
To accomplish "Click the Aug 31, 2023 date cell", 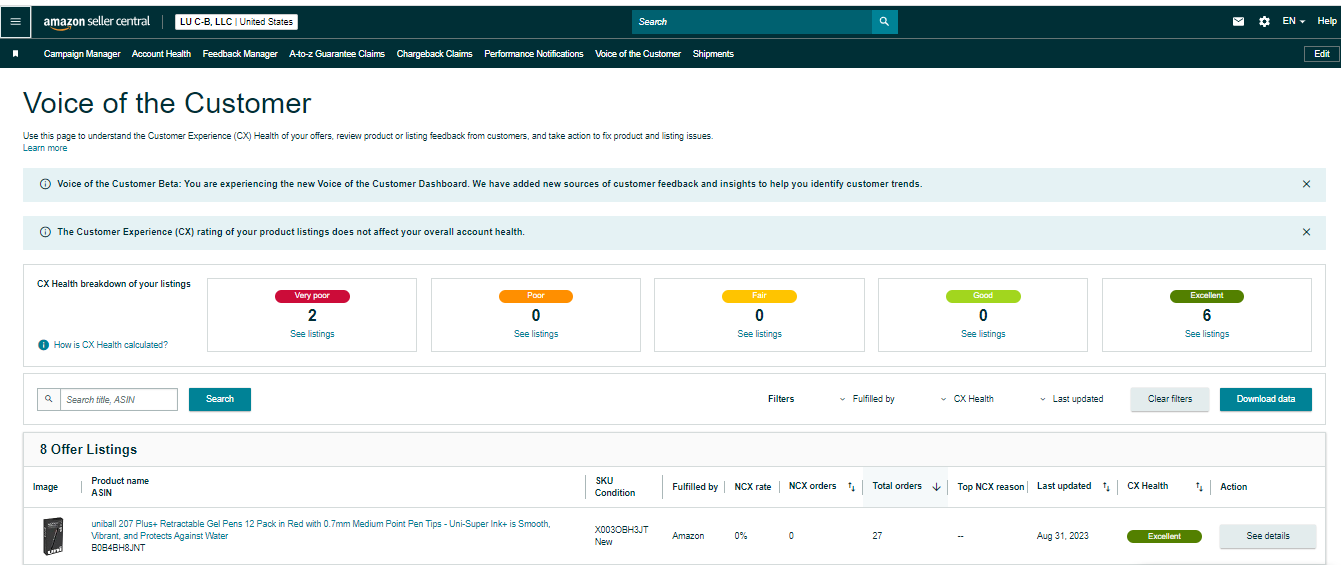I will click(x=1063, y=536).
